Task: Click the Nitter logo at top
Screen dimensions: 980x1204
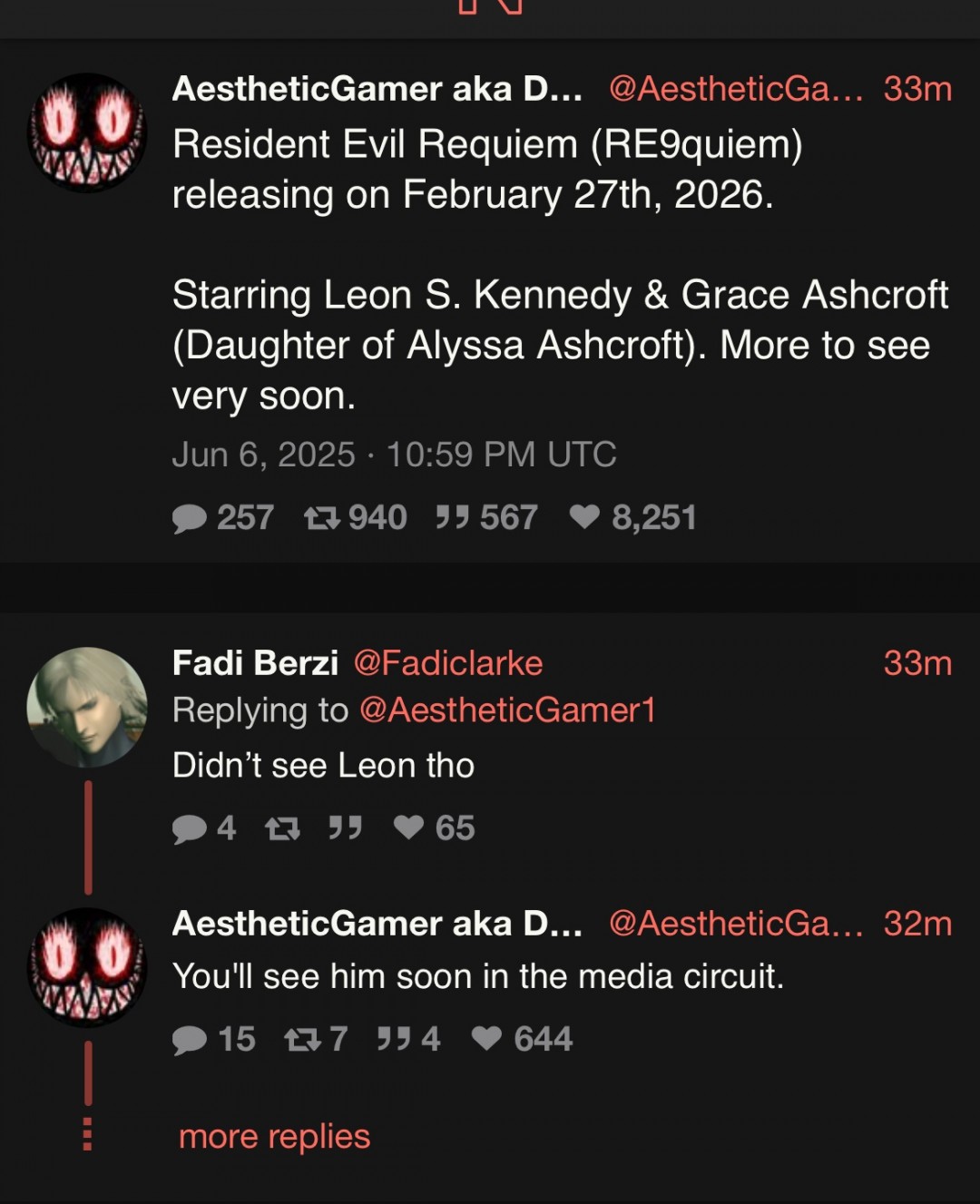Action: (490, 7)
